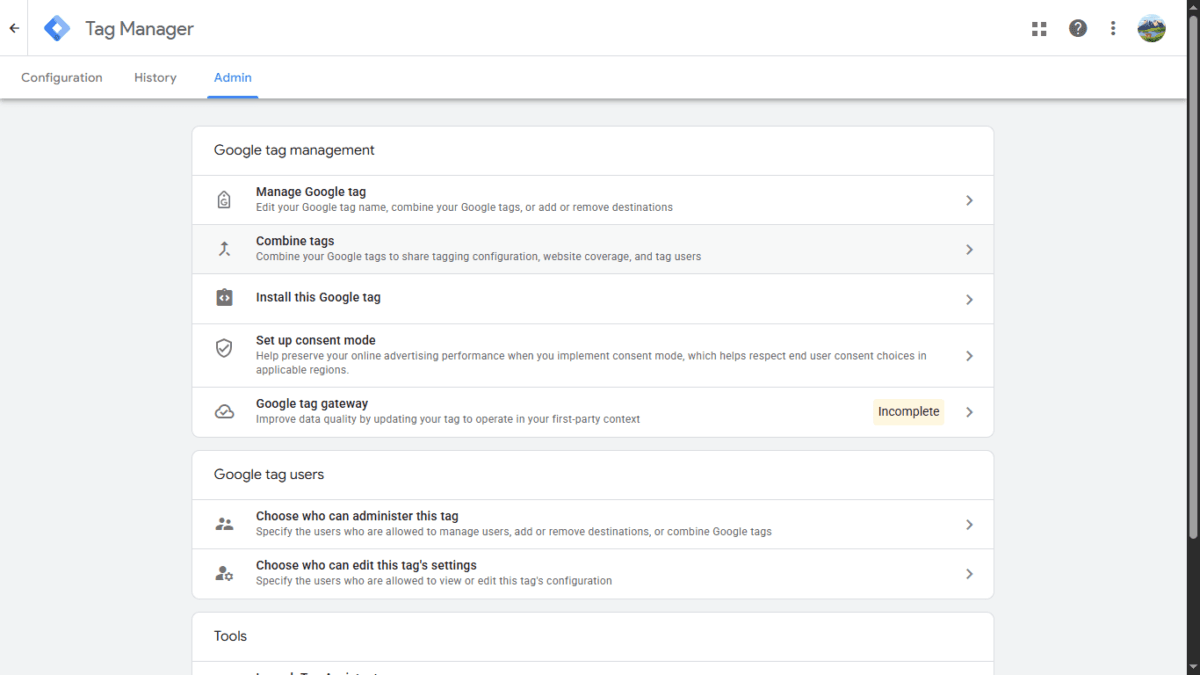Image resolution: width=1200 pixels, height=675 pixels.
Task: Click the Tag Manager logo icon
Action: [x=57, y=28]
